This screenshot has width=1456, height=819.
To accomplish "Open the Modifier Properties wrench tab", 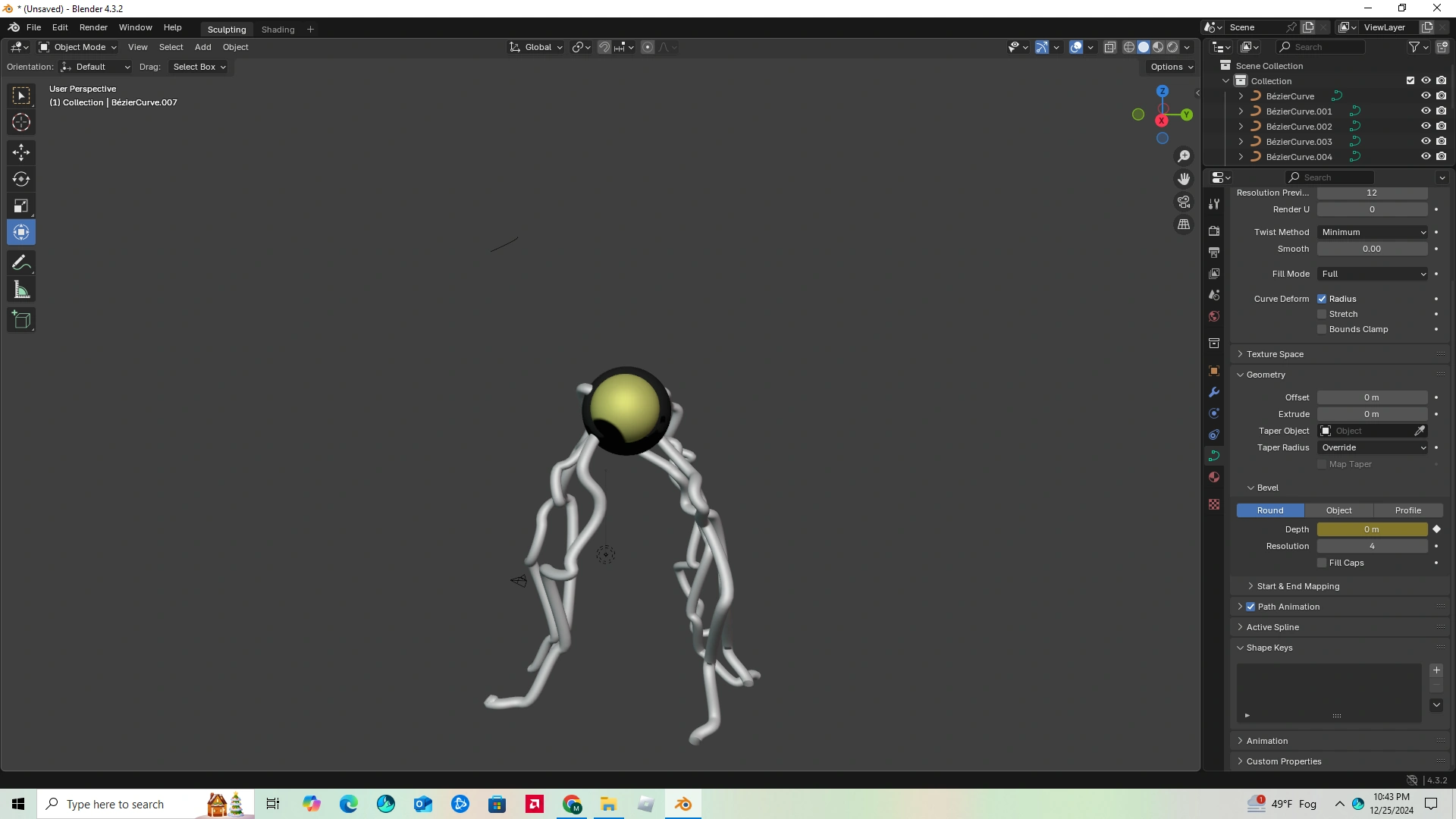I will [x=1214, y=393].
